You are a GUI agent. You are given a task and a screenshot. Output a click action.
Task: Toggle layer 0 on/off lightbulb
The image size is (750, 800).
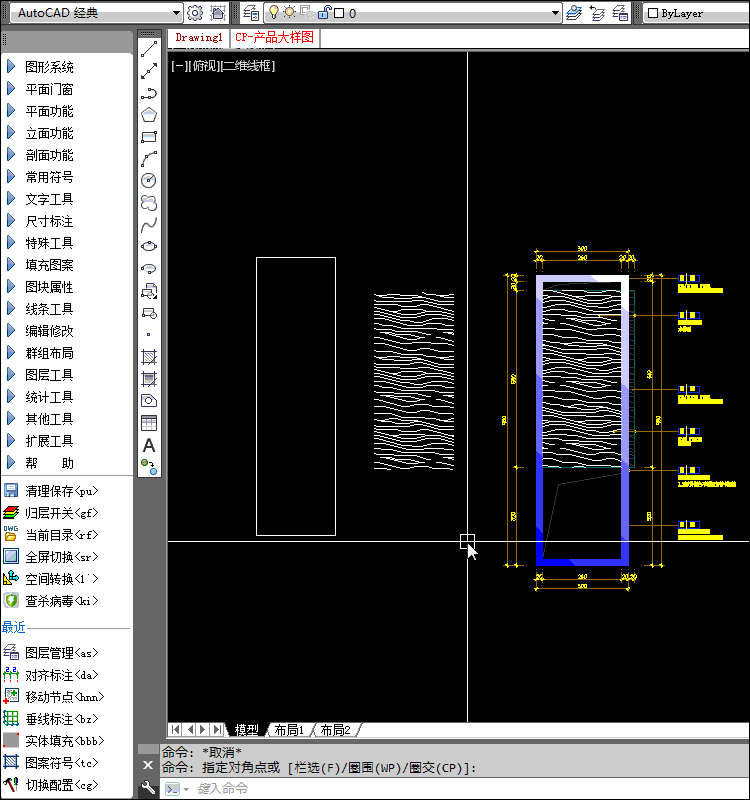(x=273, y=13)
